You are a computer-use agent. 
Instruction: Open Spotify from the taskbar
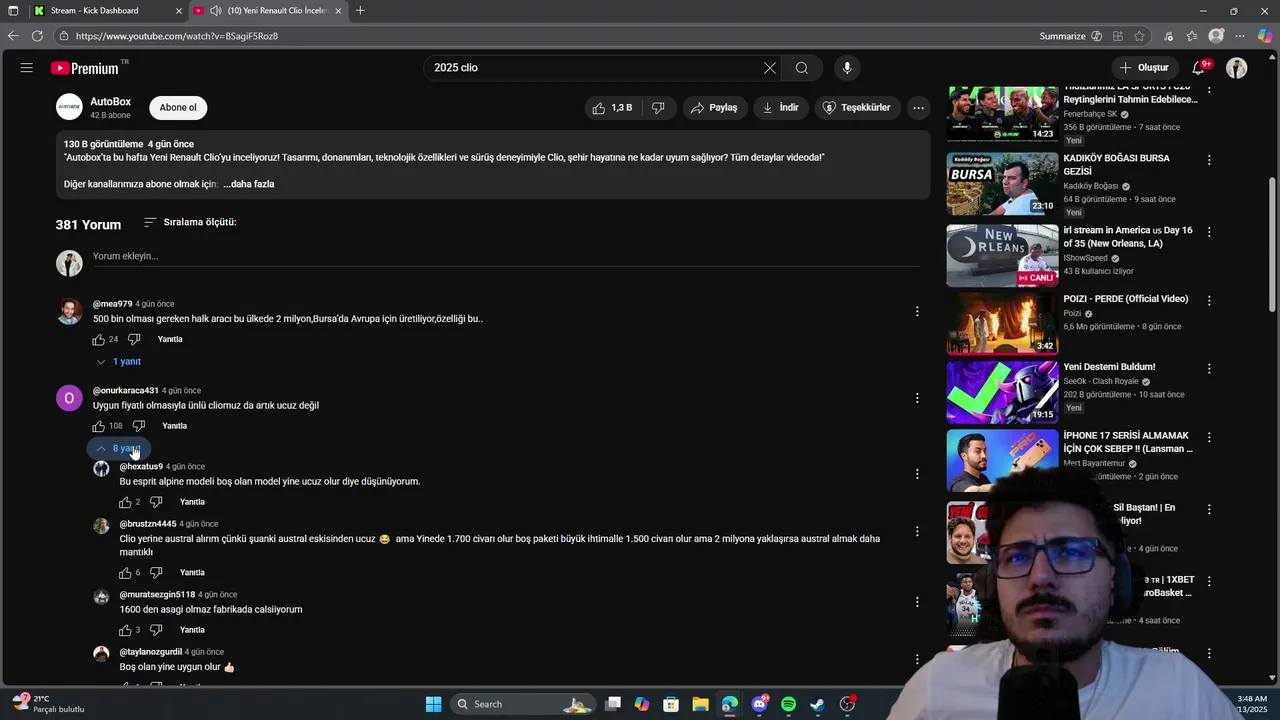(788, 704)
